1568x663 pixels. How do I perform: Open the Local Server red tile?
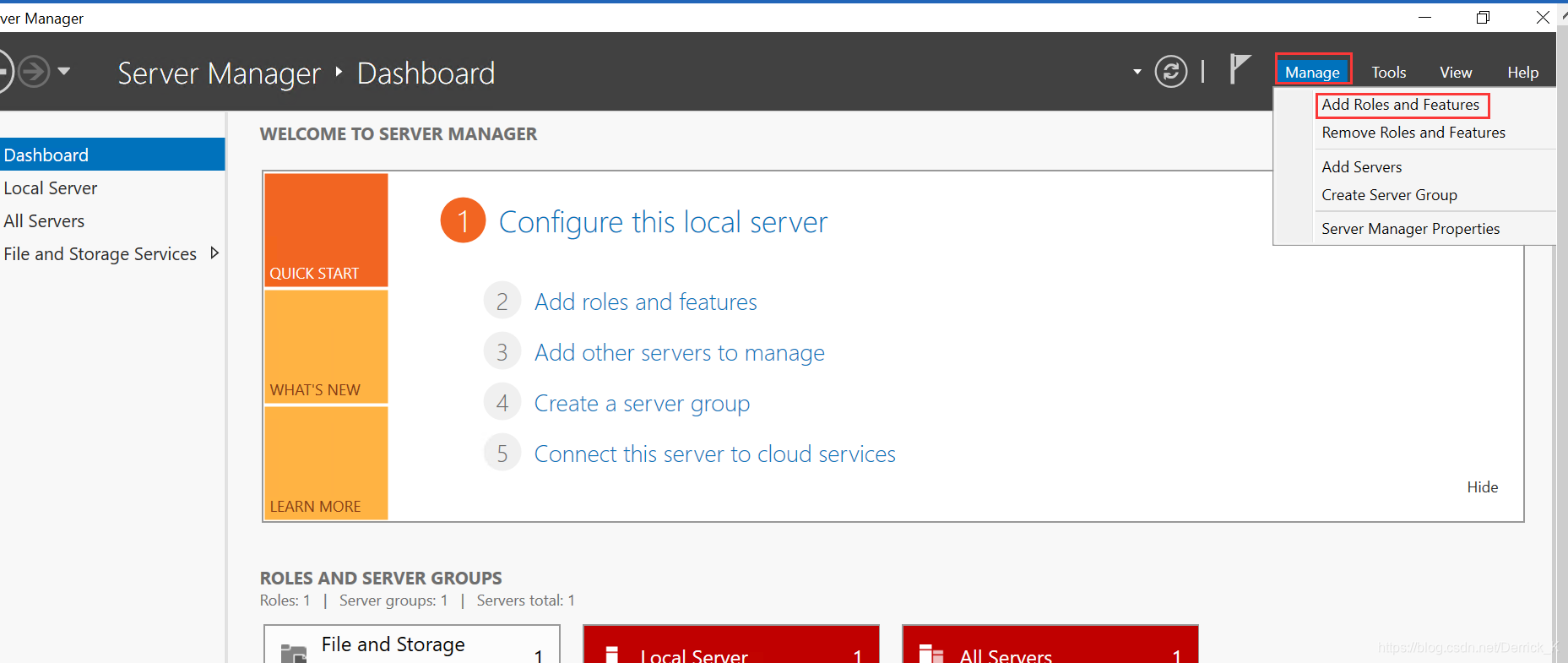731,644
